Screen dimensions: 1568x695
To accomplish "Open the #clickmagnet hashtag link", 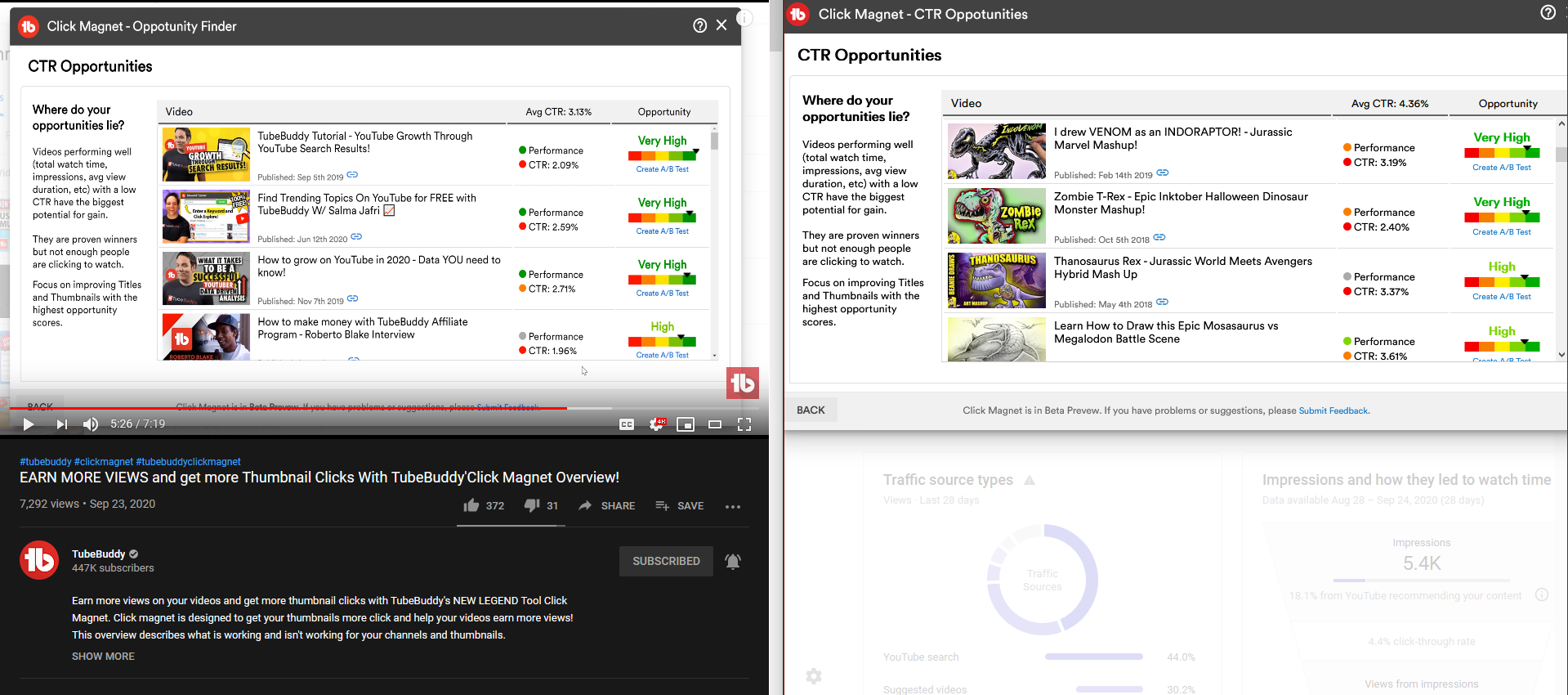I will pos(104,462).
